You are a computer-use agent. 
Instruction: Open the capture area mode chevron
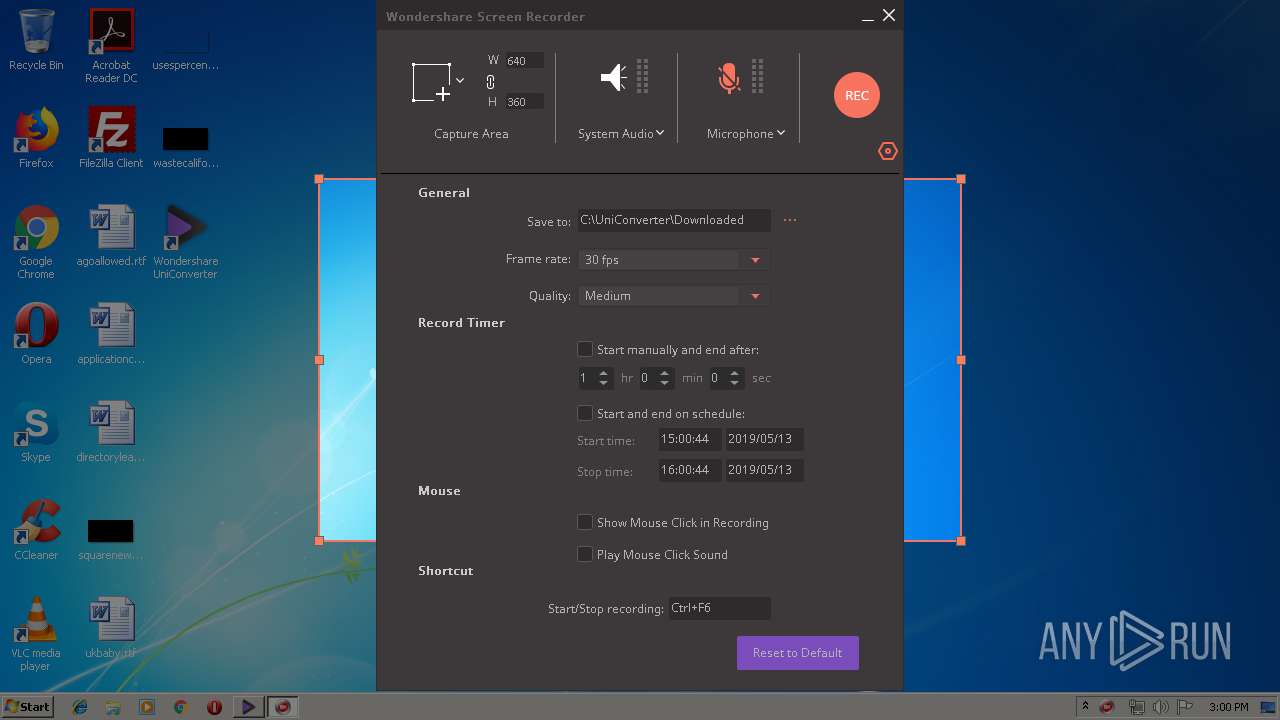[x=460, y=80]
